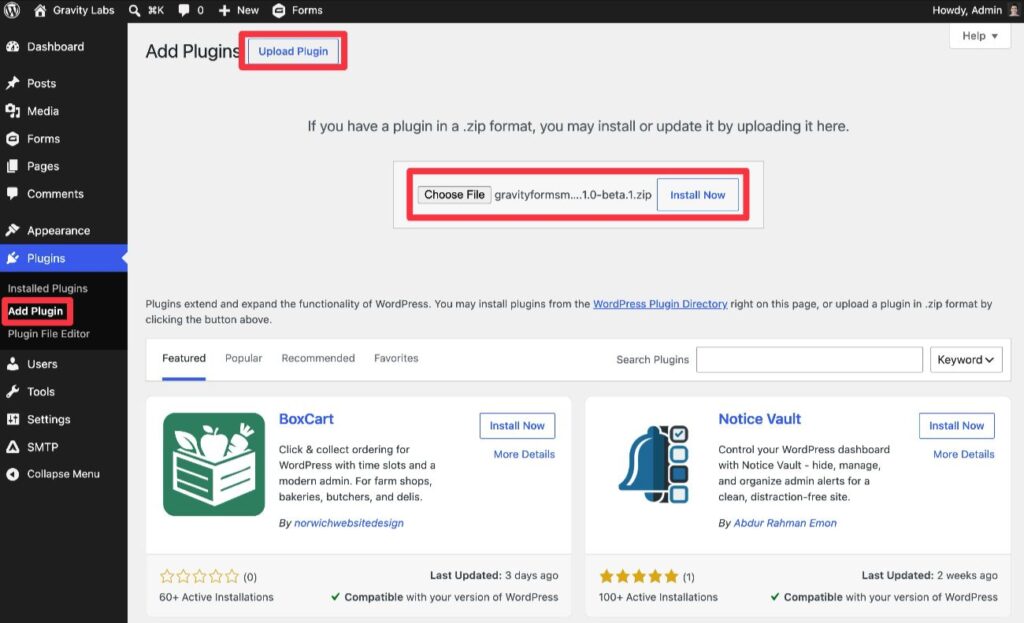Open author link norwichwebsitedesign
The width and height of the screenshot is (1024, 623).
coord(349,522)
